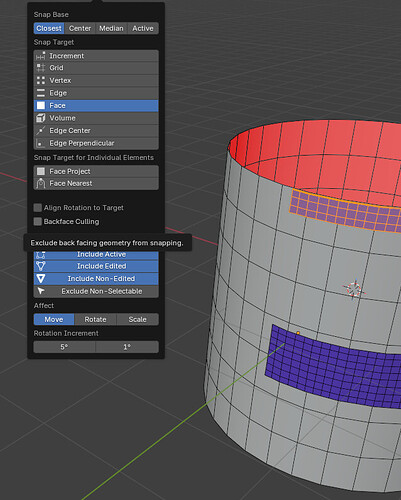Click the Include Edited icon
This screenshot has width=401, height=500.
pos(41,266)
